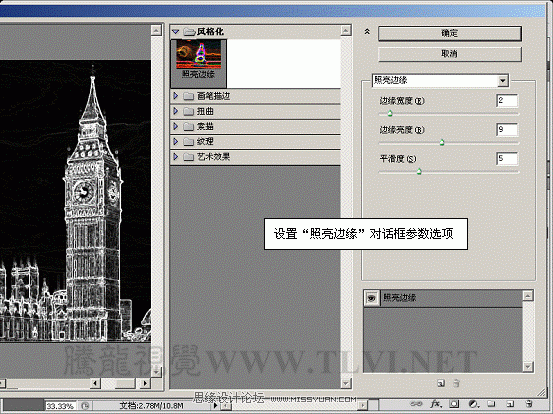Click the 扭曲 category label
The height and width of the screenshot is (414, 553).
coord(205,111)
